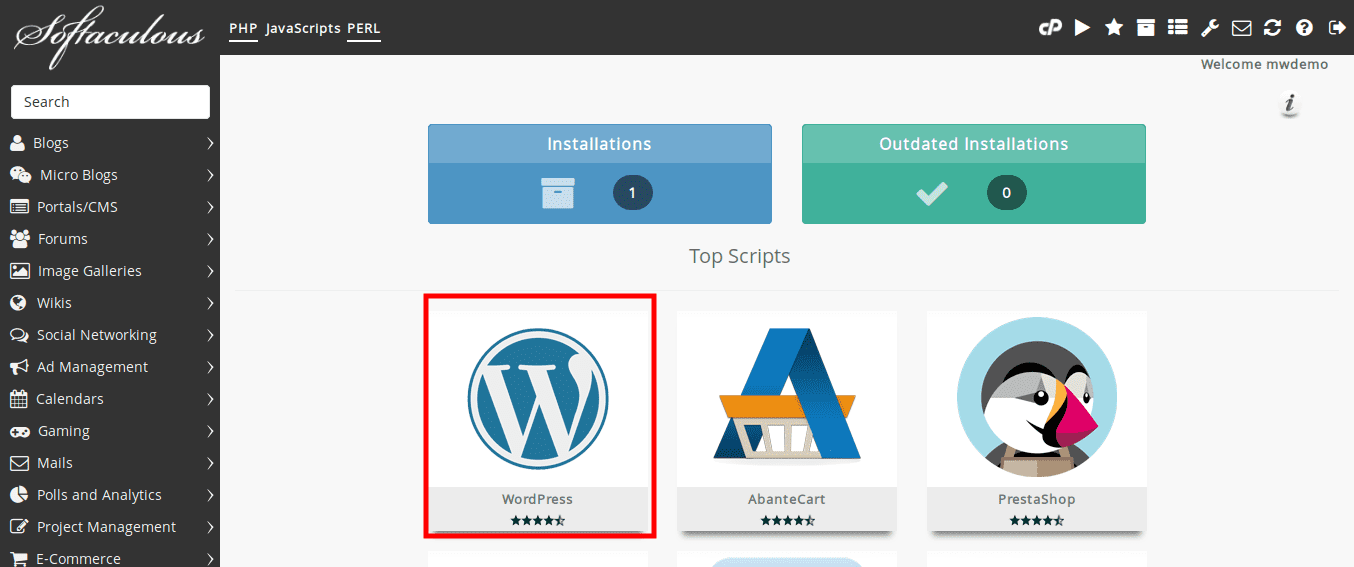This screenshot has height=567, width=1354.
Task: Expand the Micro Blogs chevron
Action: (x=210, y=175)
